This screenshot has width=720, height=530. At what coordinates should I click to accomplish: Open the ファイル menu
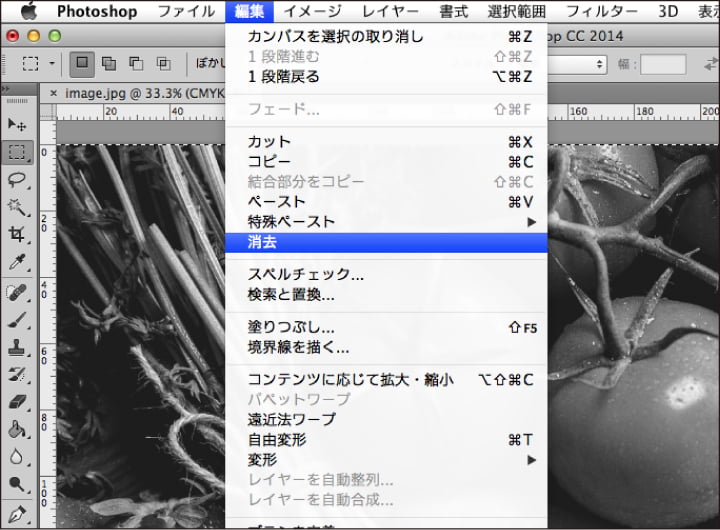[186, 11]
